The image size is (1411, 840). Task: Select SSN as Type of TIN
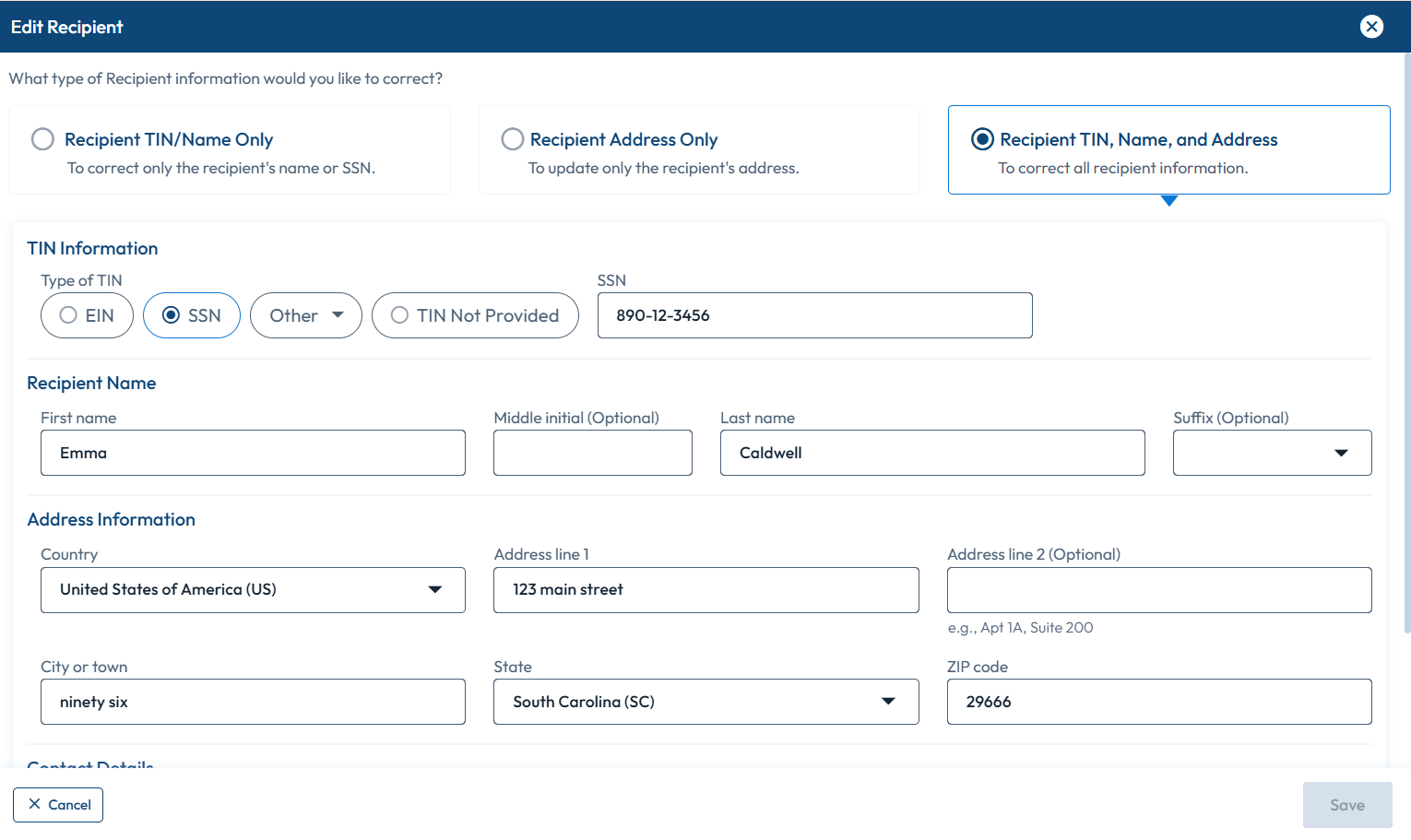tap(171, 315)
